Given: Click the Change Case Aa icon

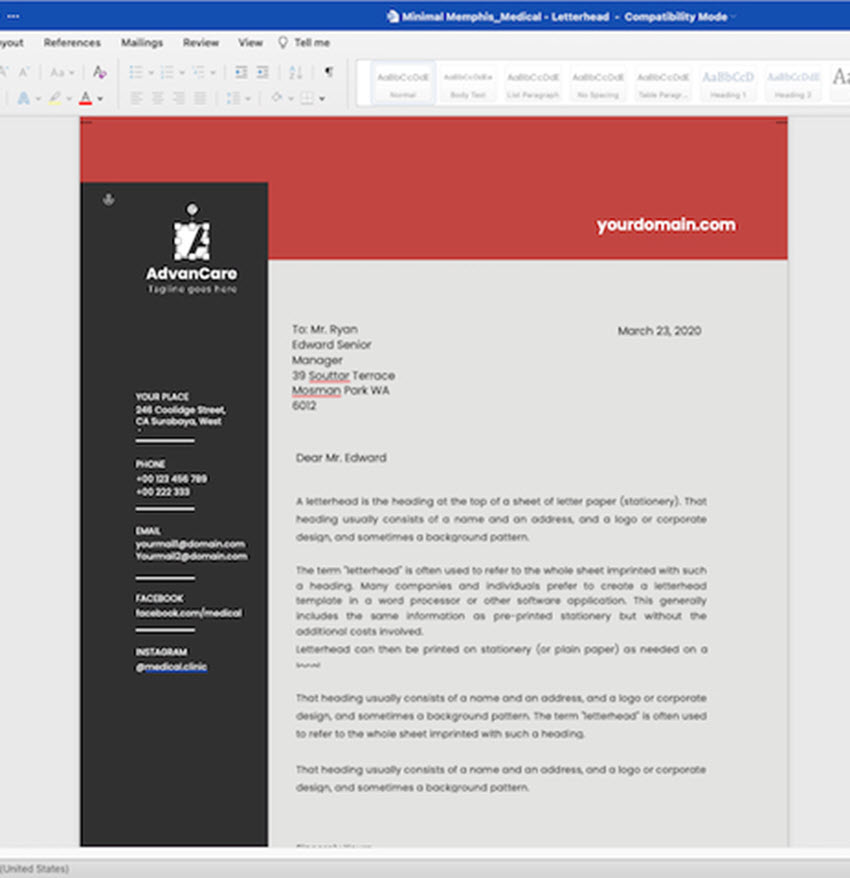Looking at the screenshot, I should 57,72.
